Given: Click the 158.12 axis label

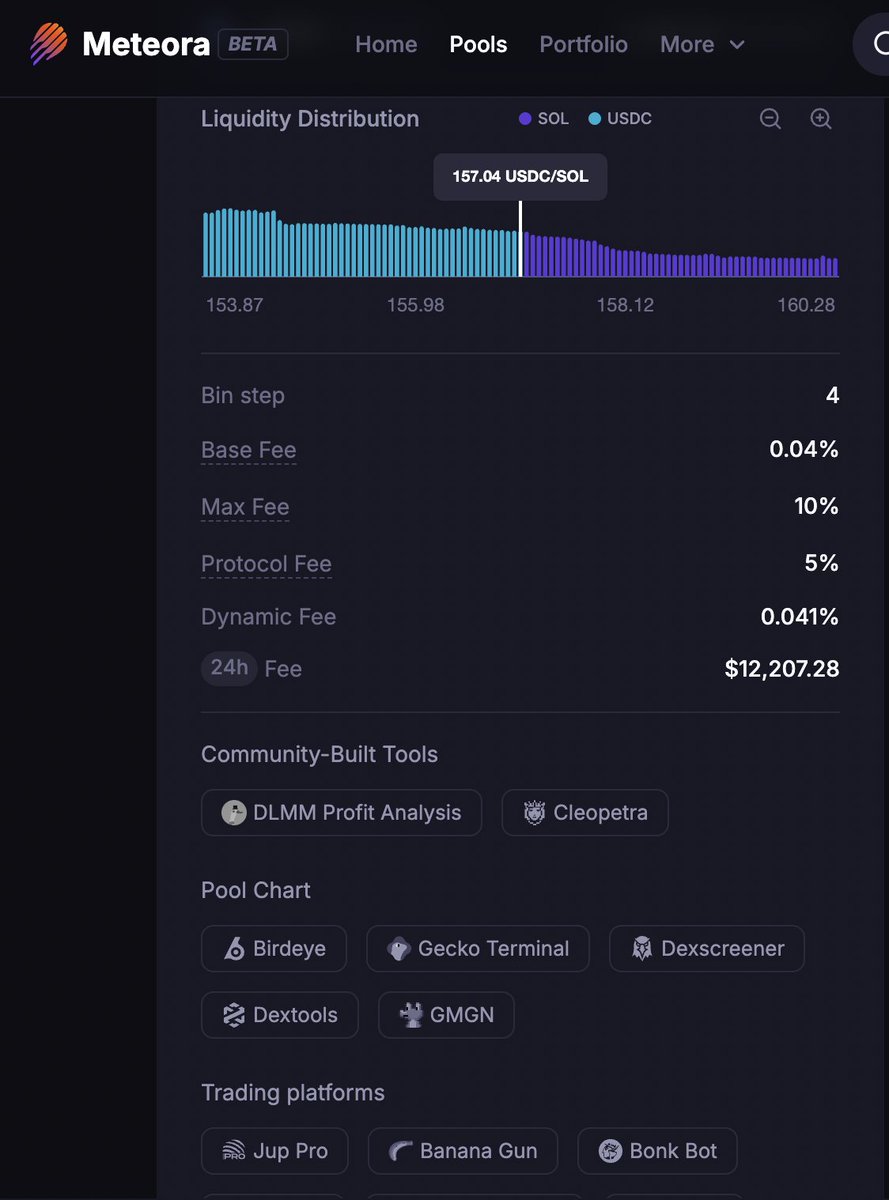Looking at the screenshot, I should pos(626,305).
